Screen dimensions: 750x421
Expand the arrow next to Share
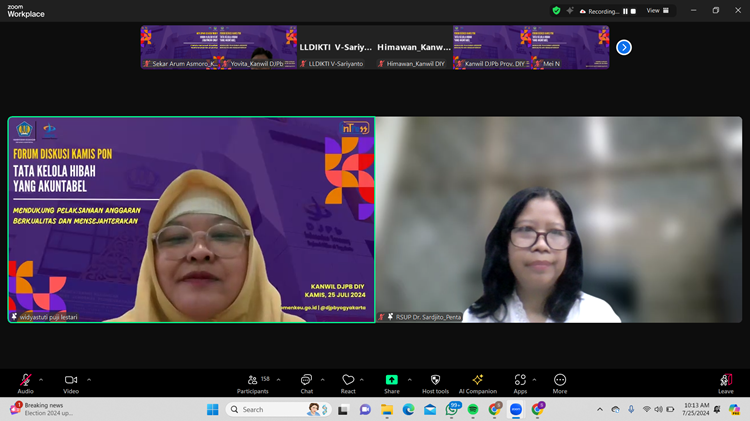tap(409, 379)
